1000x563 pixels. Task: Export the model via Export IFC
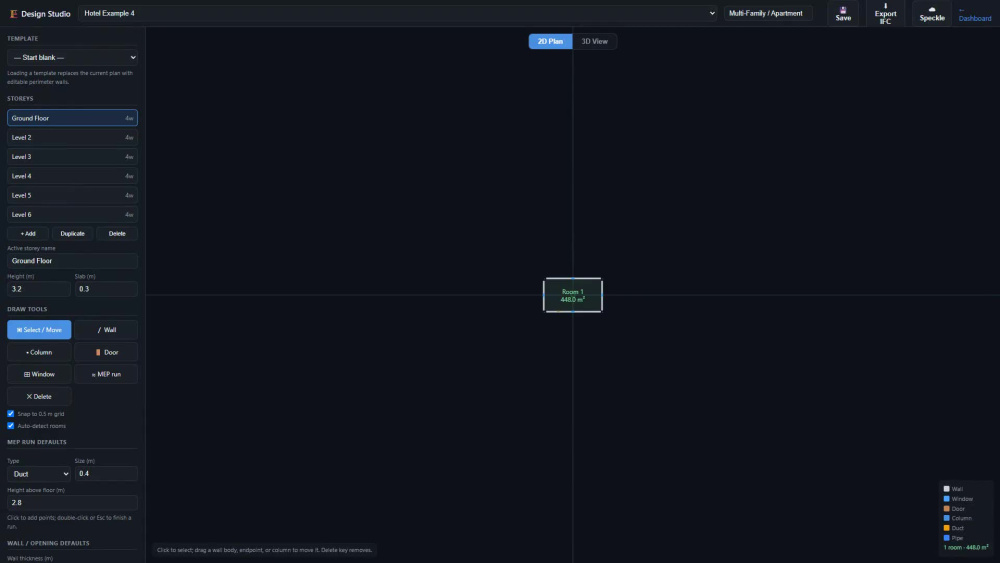coord(885,13)
